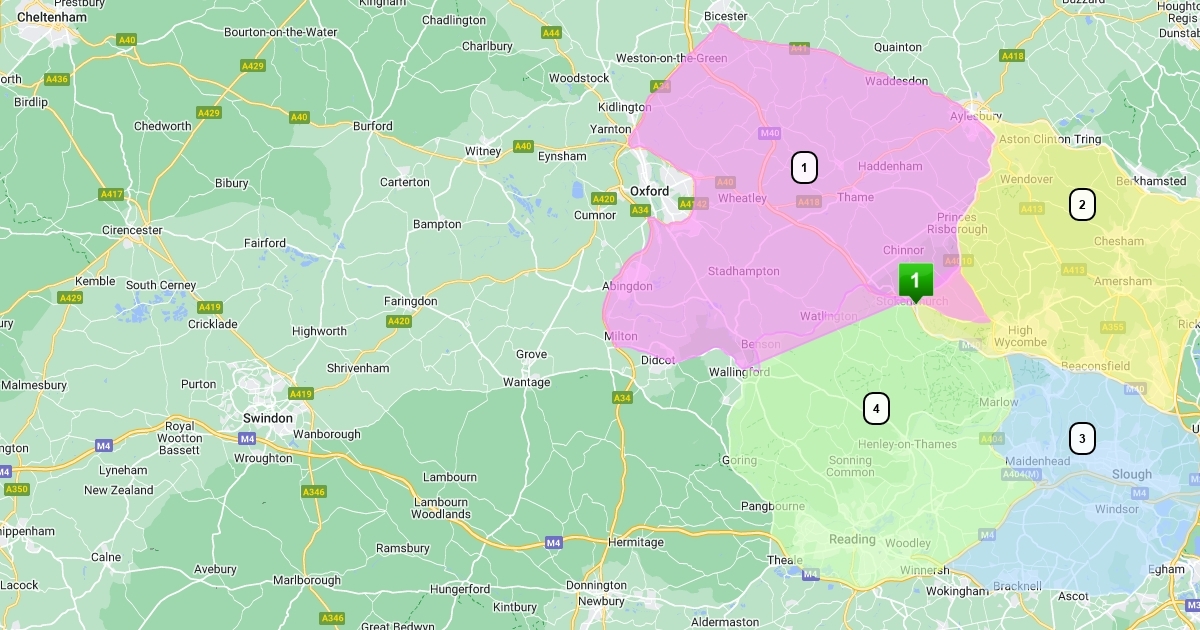Click the A355 road shield near Beaconsfield
1200x630 pixels.
pyautogui.click(x=1112, y=327)
